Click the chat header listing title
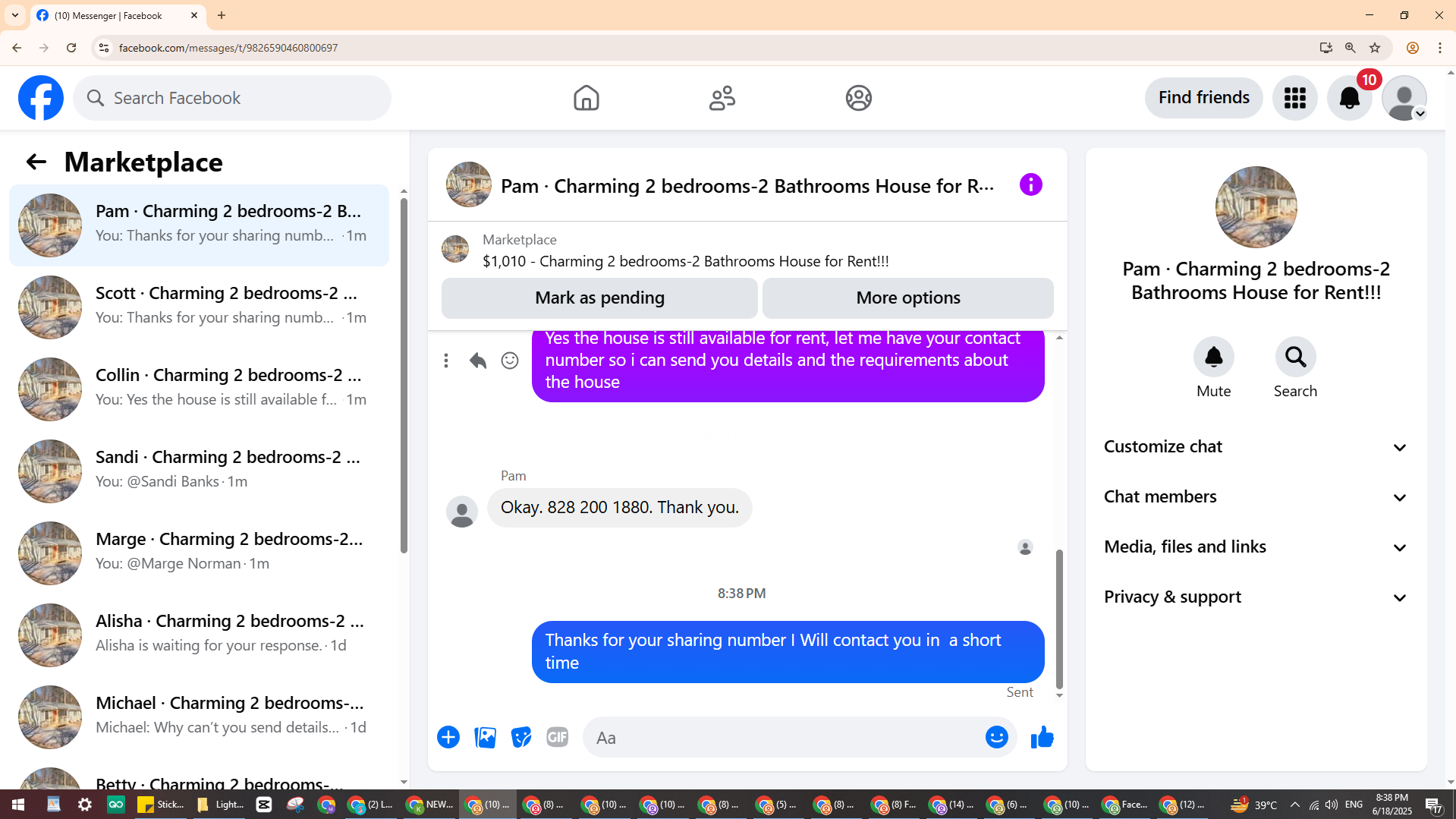This screenshot has height=819, width=1456. click(x=747, y=186)
